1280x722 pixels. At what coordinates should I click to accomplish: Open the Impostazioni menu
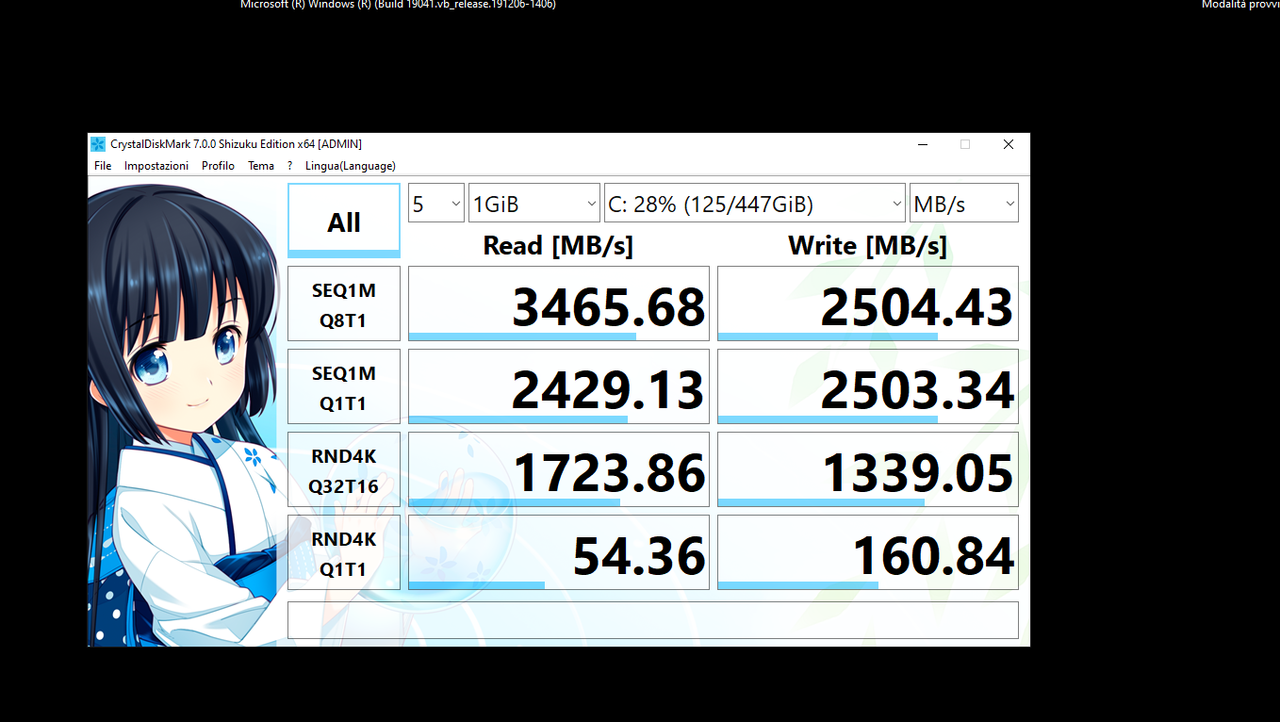coord(156,166)
